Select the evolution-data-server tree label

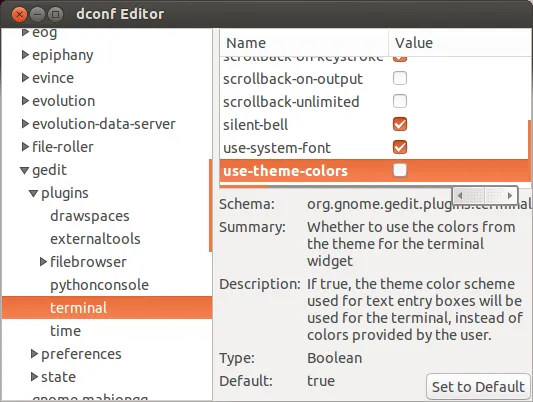[104, 124]
